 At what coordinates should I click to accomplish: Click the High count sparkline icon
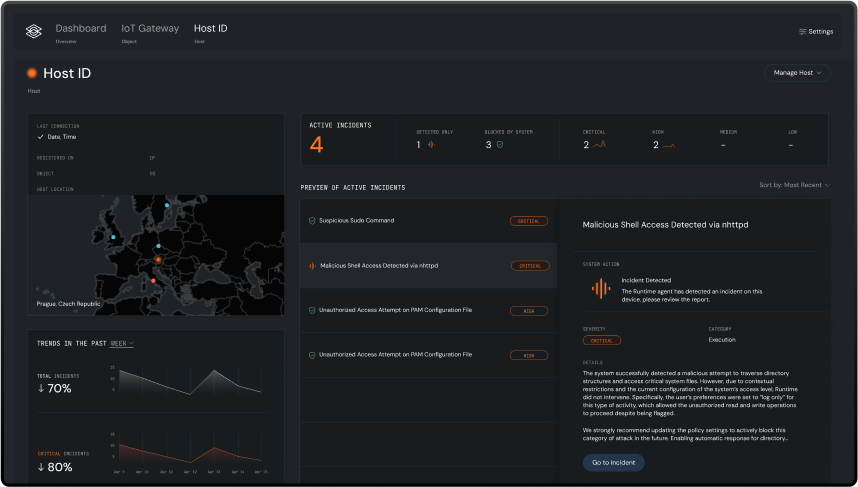tap(669, 146)
